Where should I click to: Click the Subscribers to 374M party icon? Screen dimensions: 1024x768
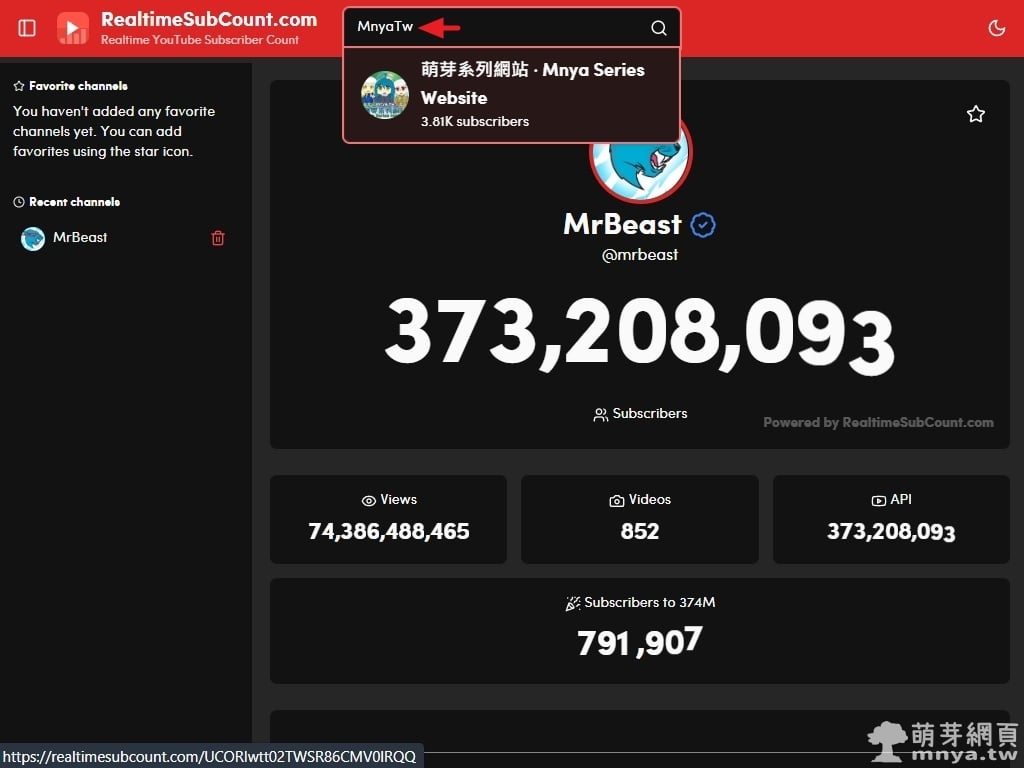(x=573, y=604)
